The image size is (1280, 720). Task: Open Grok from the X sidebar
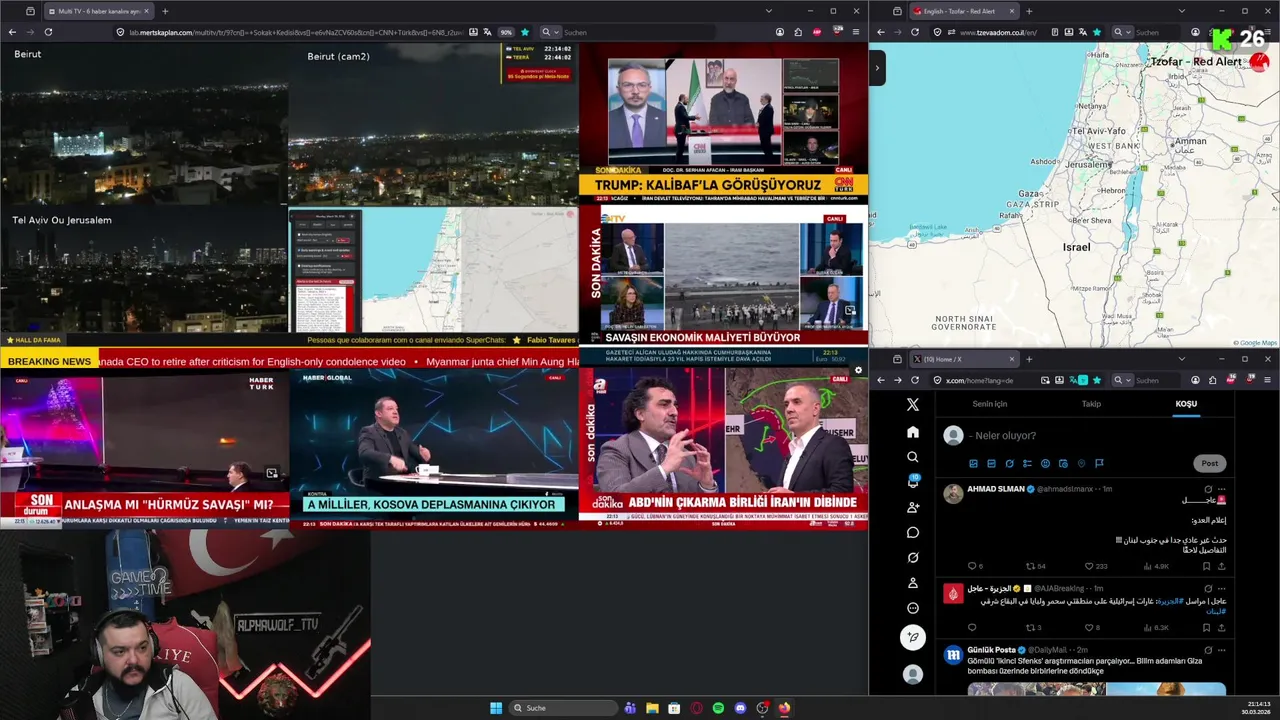pos(912,558)
